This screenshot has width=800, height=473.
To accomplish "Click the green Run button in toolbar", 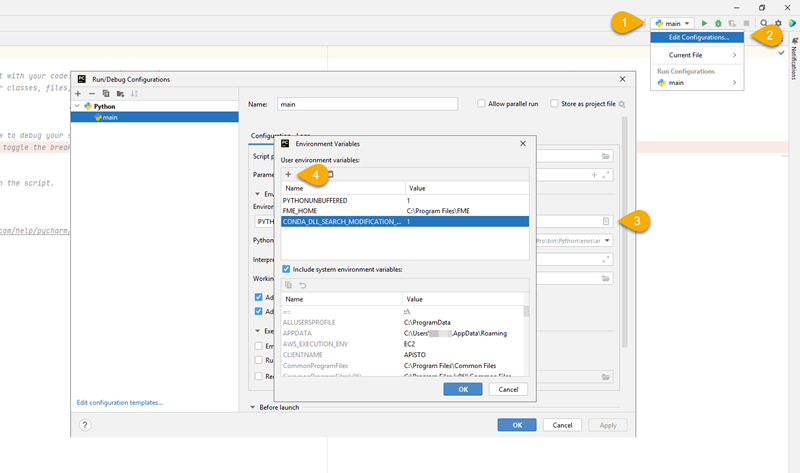I will click(704, 22).
